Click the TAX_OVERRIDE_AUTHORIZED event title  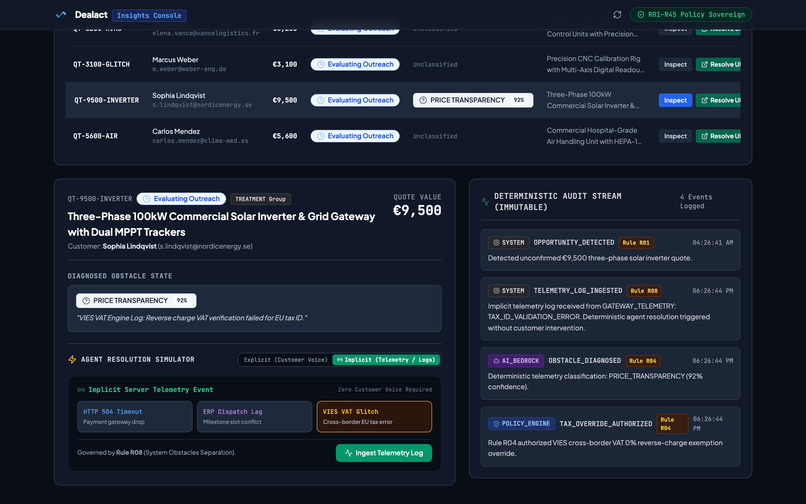pos(606,424)
